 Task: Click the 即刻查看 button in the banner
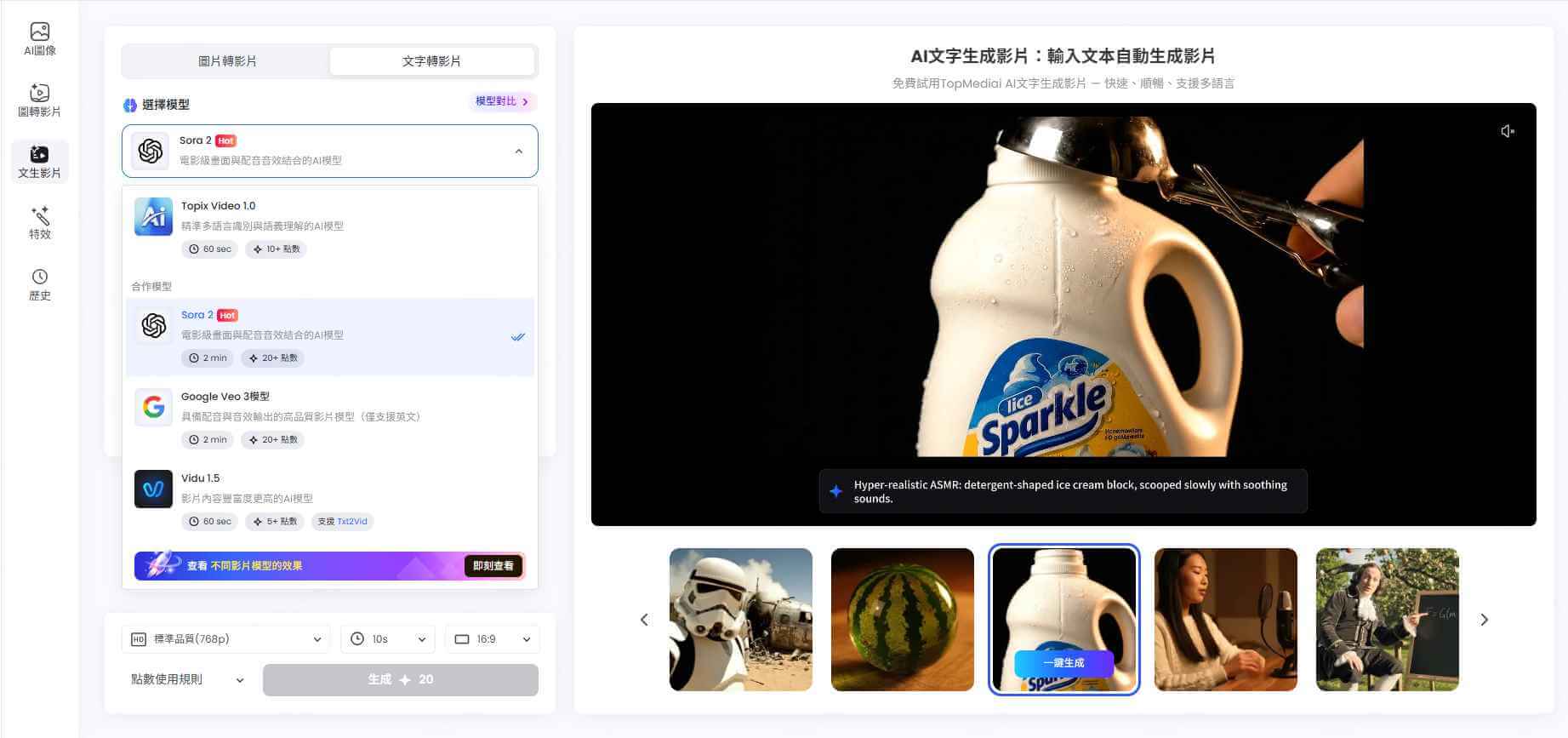click(493, 566)
